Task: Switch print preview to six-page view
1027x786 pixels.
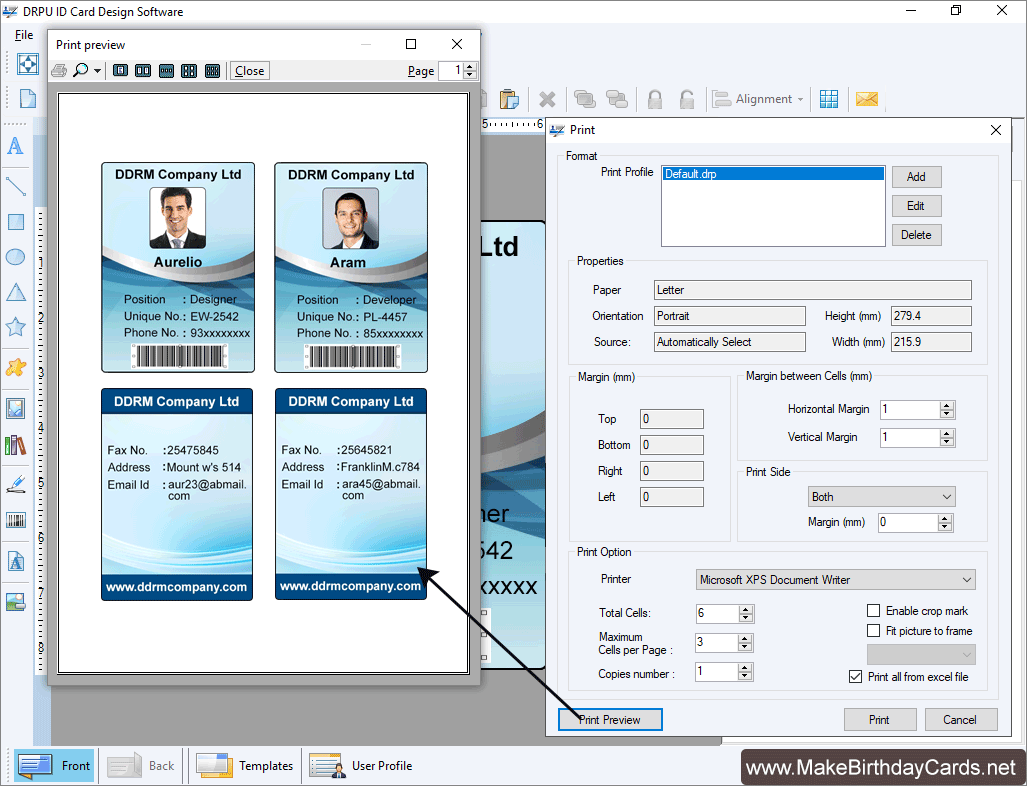Action: tap(212, 70)
